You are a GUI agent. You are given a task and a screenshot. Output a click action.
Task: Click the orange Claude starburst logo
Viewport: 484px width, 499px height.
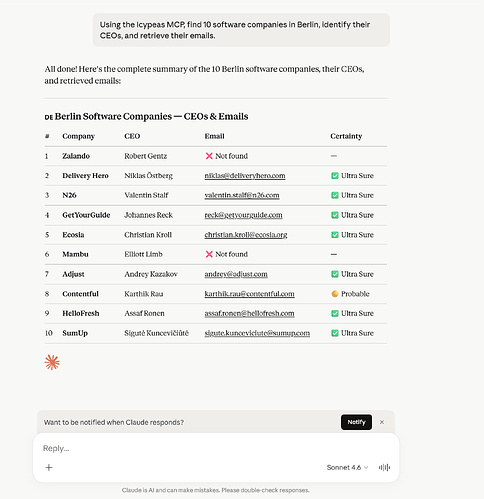click(52, 362)
